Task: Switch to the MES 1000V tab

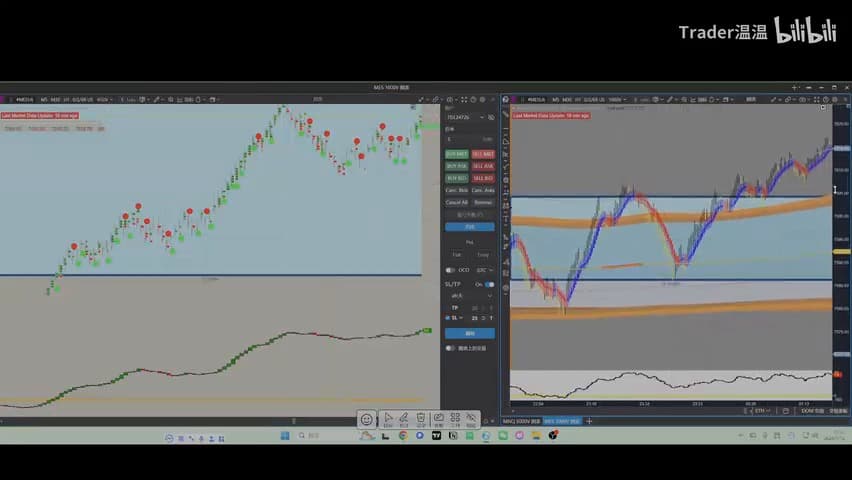Action: [562, 421]
